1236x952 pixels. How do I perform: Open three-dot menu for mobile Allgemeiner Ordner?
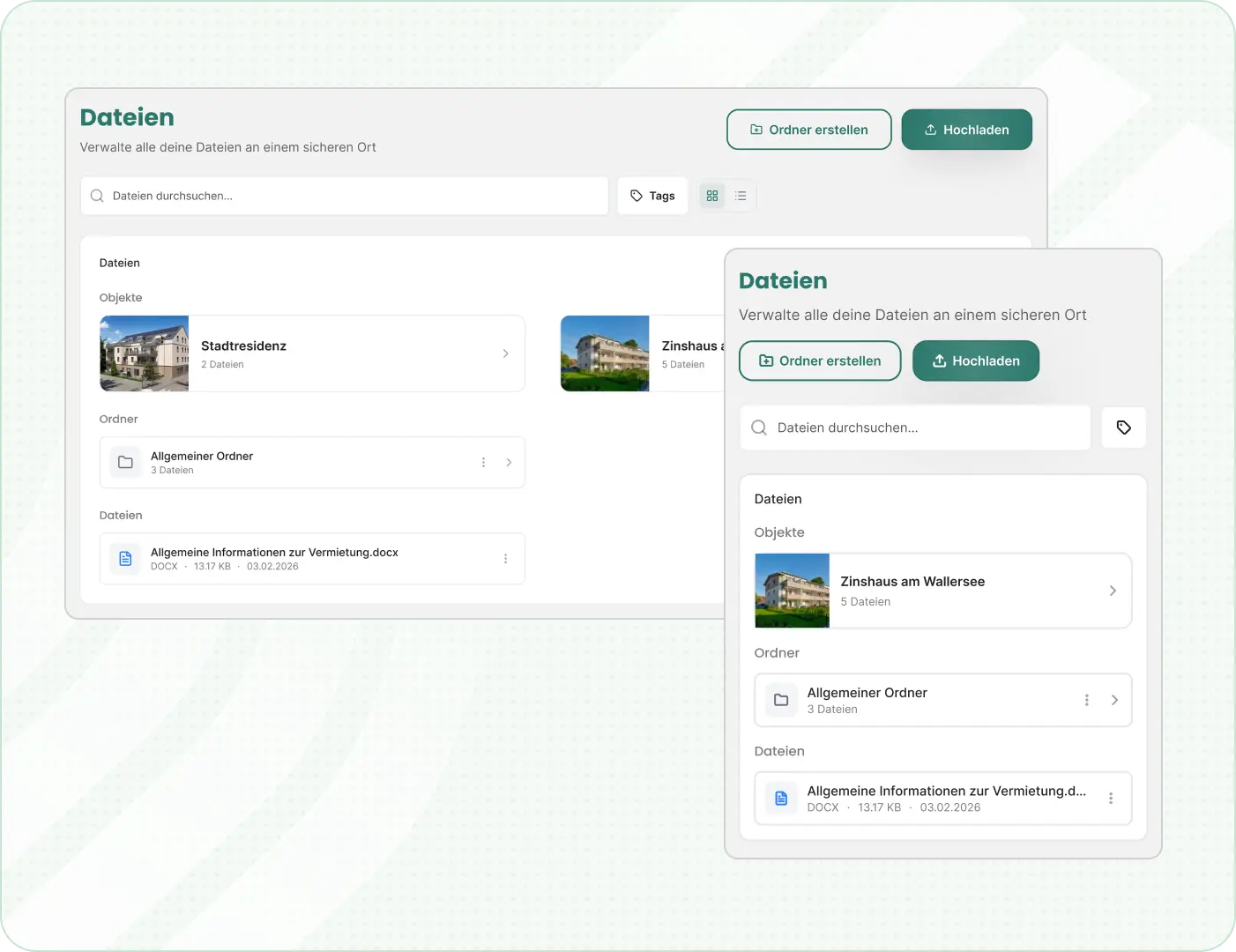[x=1086, y=700]
